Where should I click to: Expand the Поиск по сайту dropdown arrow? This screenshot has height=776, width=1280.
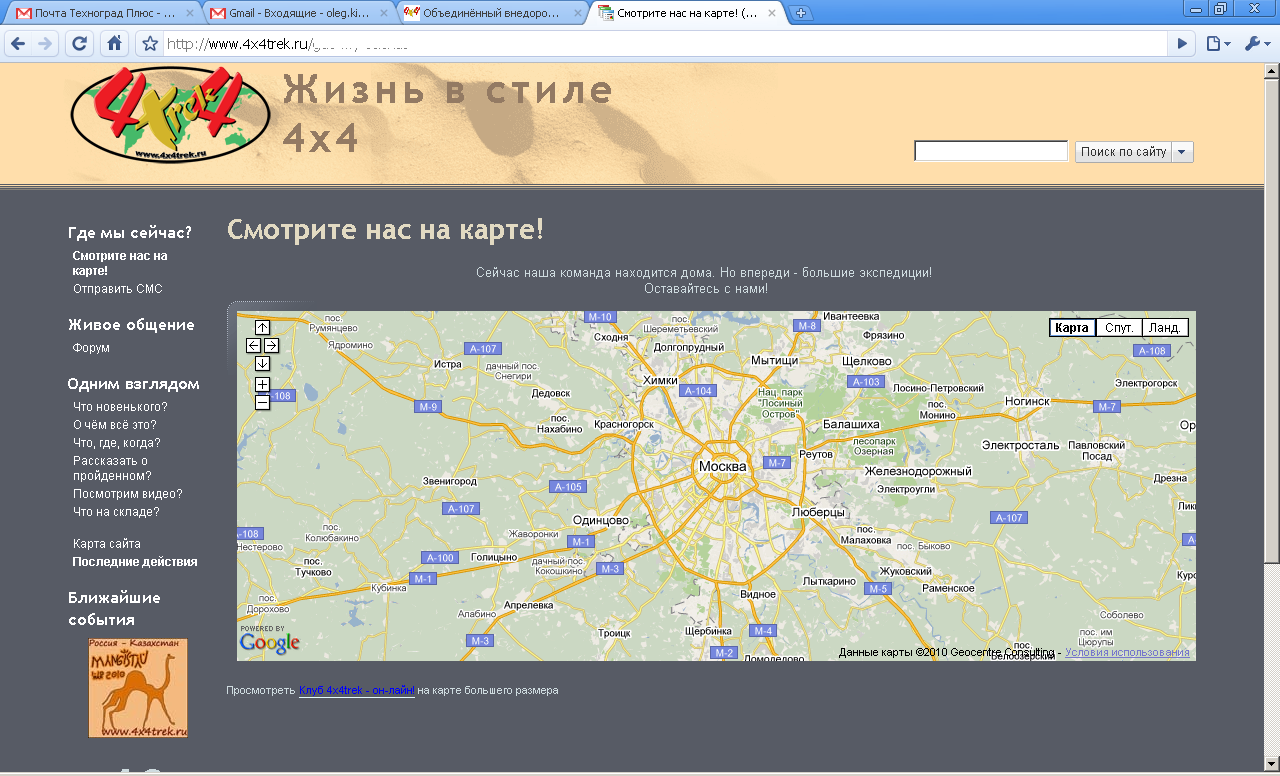1182,152
